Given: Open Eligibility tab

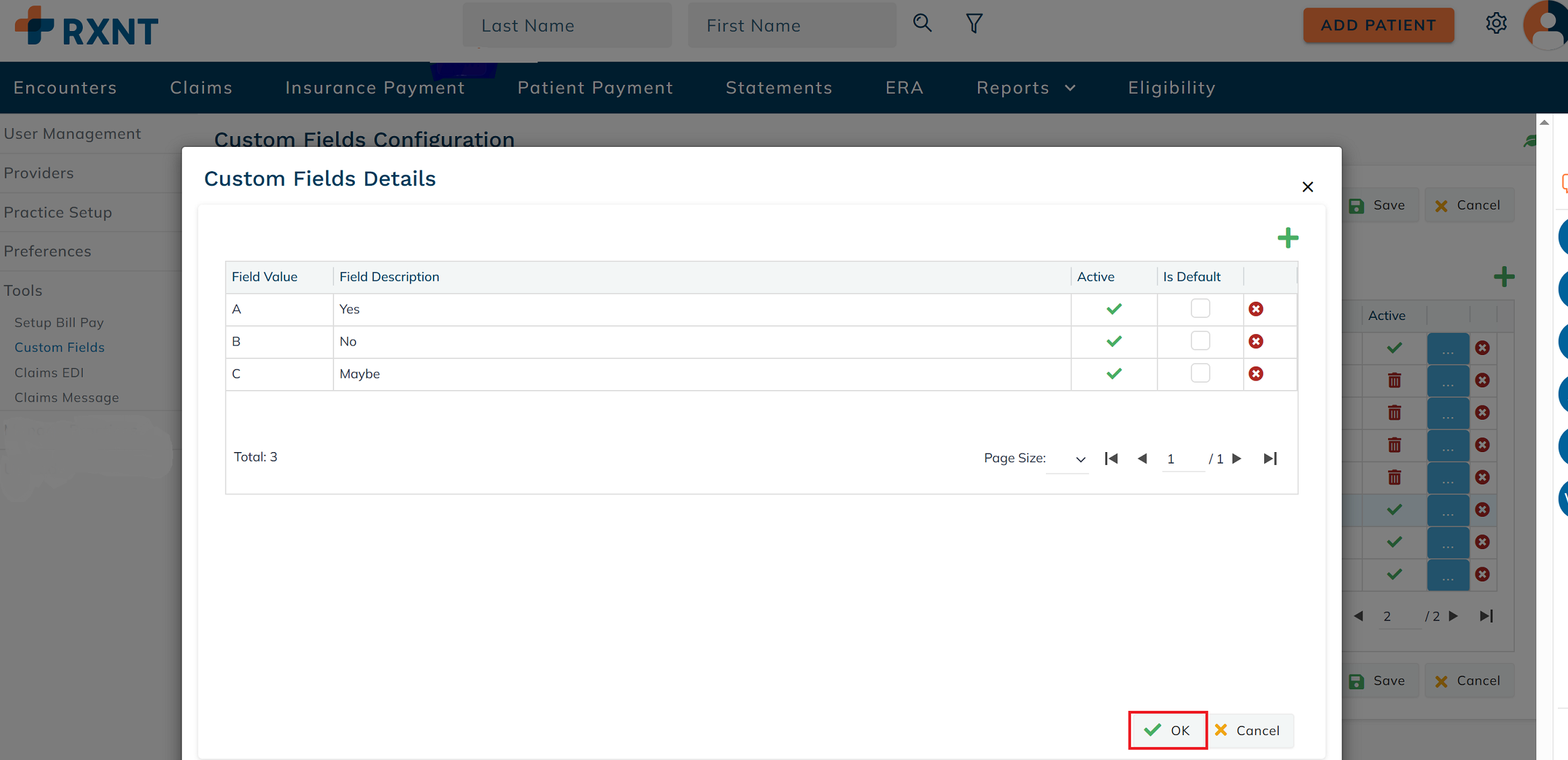Looking at the screenshot, I should coord(1172,88).
